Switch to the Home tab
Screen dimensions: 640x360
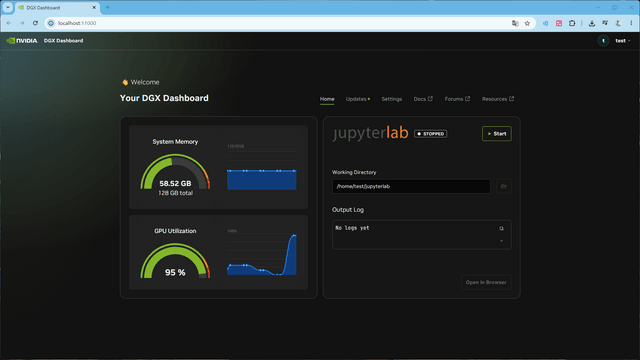click(x=327, y=99)
